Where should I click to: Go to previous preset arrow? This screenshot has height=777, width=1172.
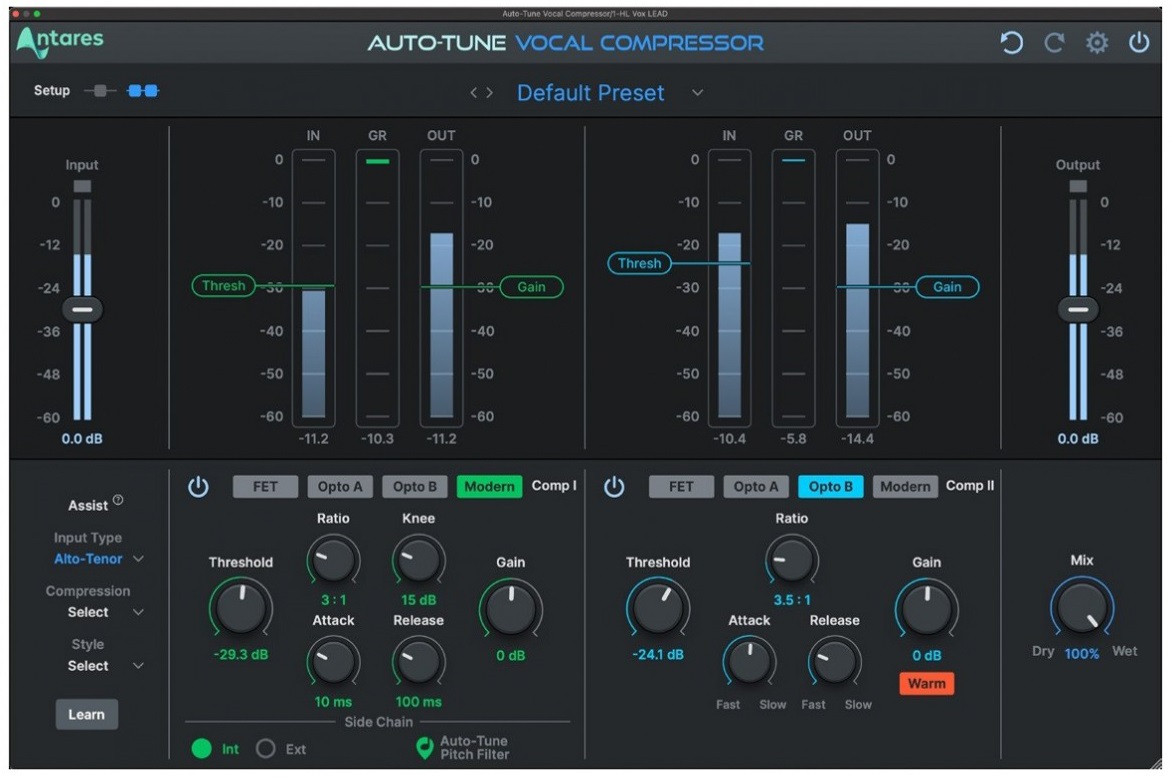pos(473,93)
